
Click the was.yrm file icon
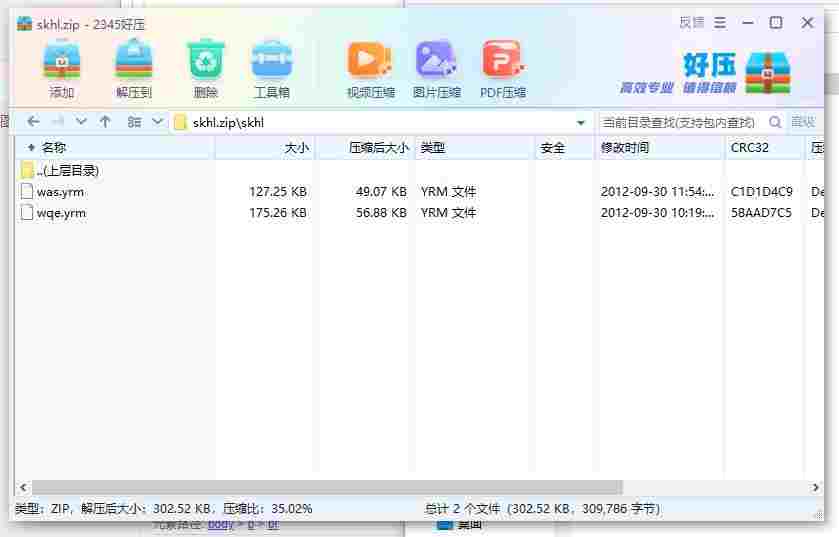point(27,191)
